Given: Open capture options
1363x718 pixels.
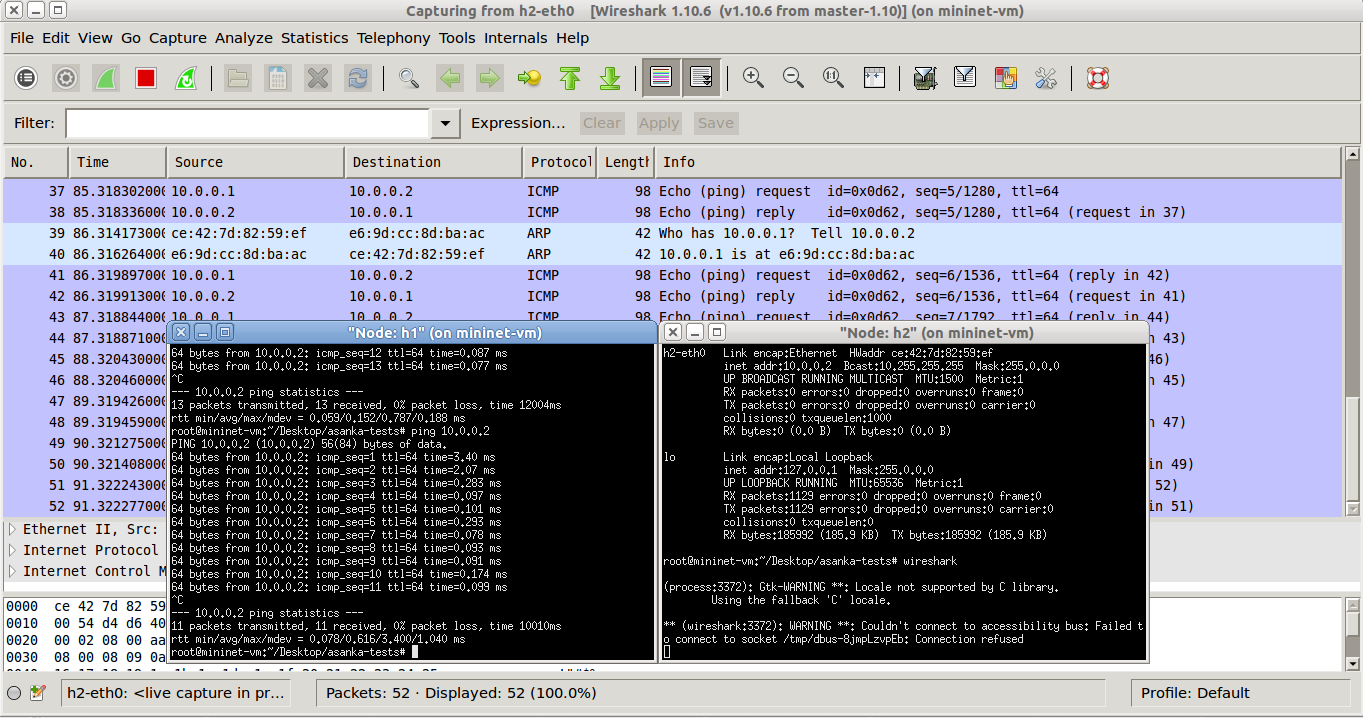Looking at the screenshot, I should (65, 77).
